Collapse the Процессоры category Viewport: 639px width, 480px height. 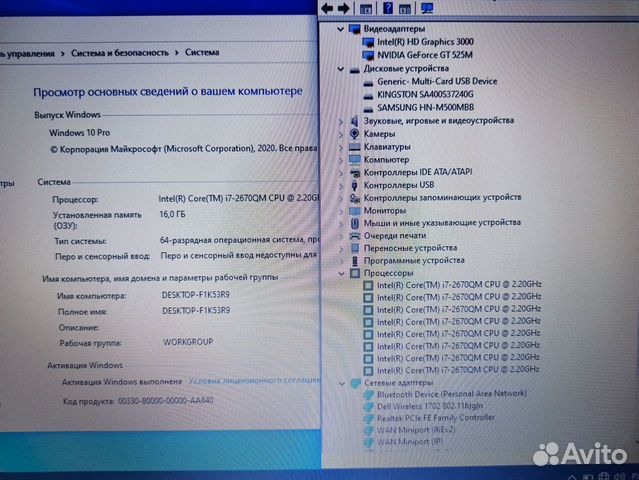pos(342,273)
